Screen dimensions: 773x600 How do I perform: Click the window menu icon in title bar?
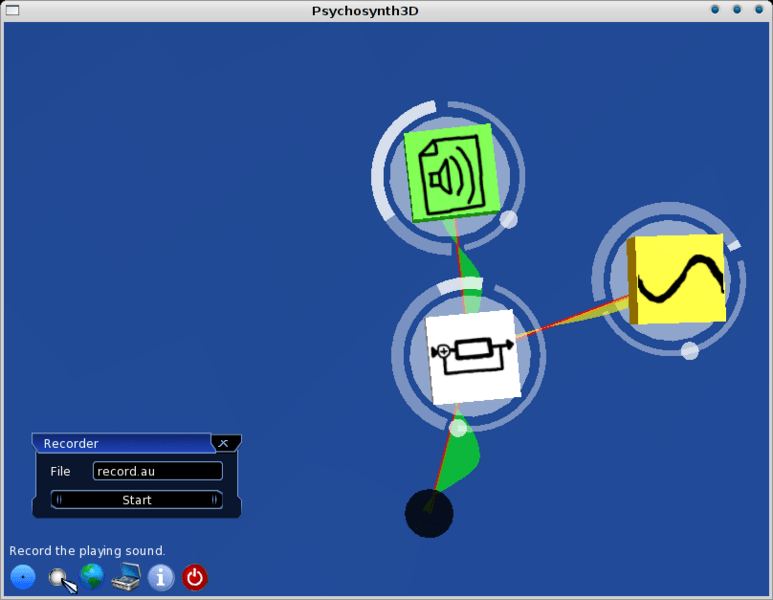13,10
